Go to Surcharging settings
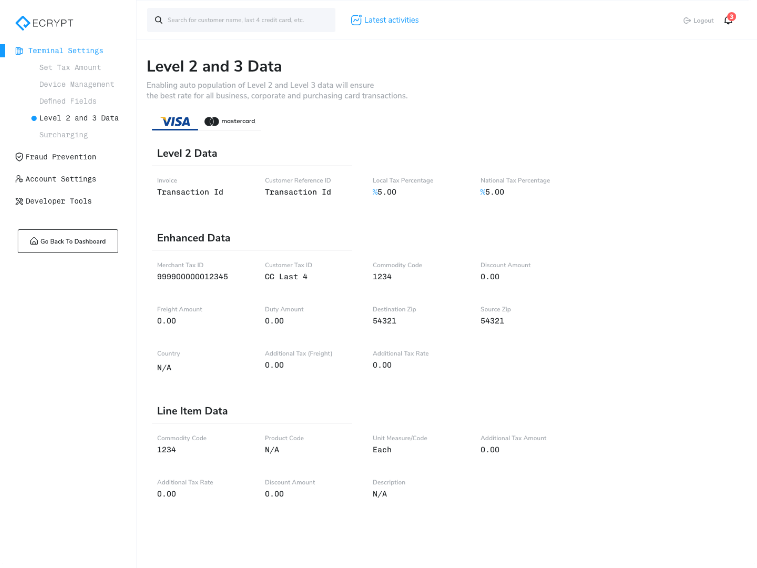This screenshot has width=757, height=568. coord(63,135)
